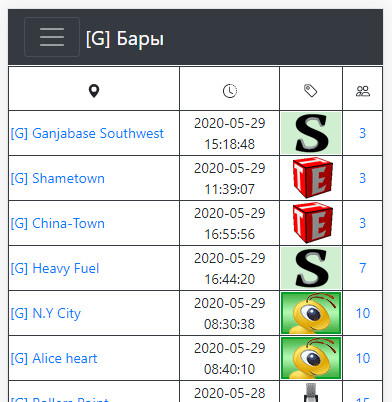392x402 pixels.
Task: Open the [G] China-Town link
Action: pos(58,223)
